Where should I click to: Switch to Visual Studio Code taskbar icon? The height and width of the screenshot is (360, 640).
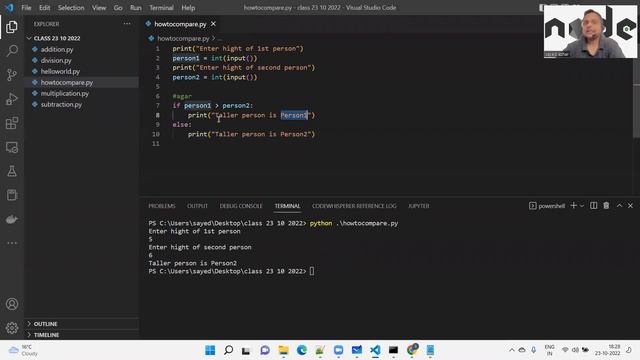click(375, 350)
